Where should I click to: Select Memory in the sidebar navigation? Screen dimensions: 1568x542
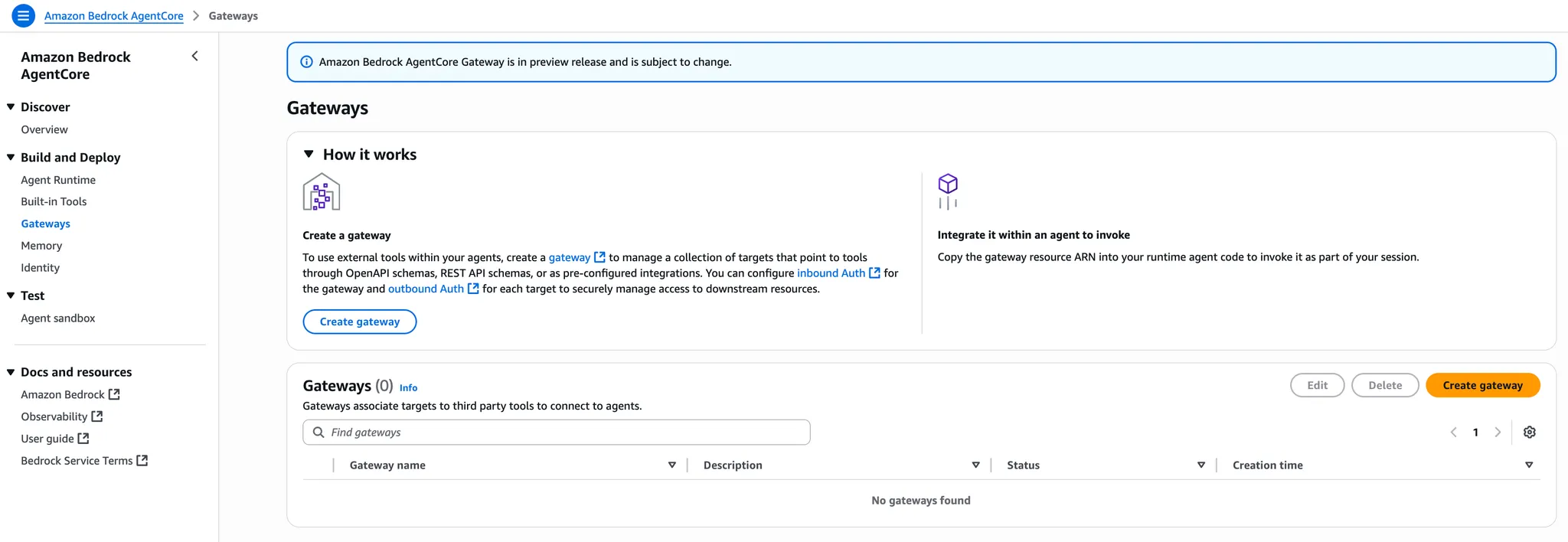[41, 246]
